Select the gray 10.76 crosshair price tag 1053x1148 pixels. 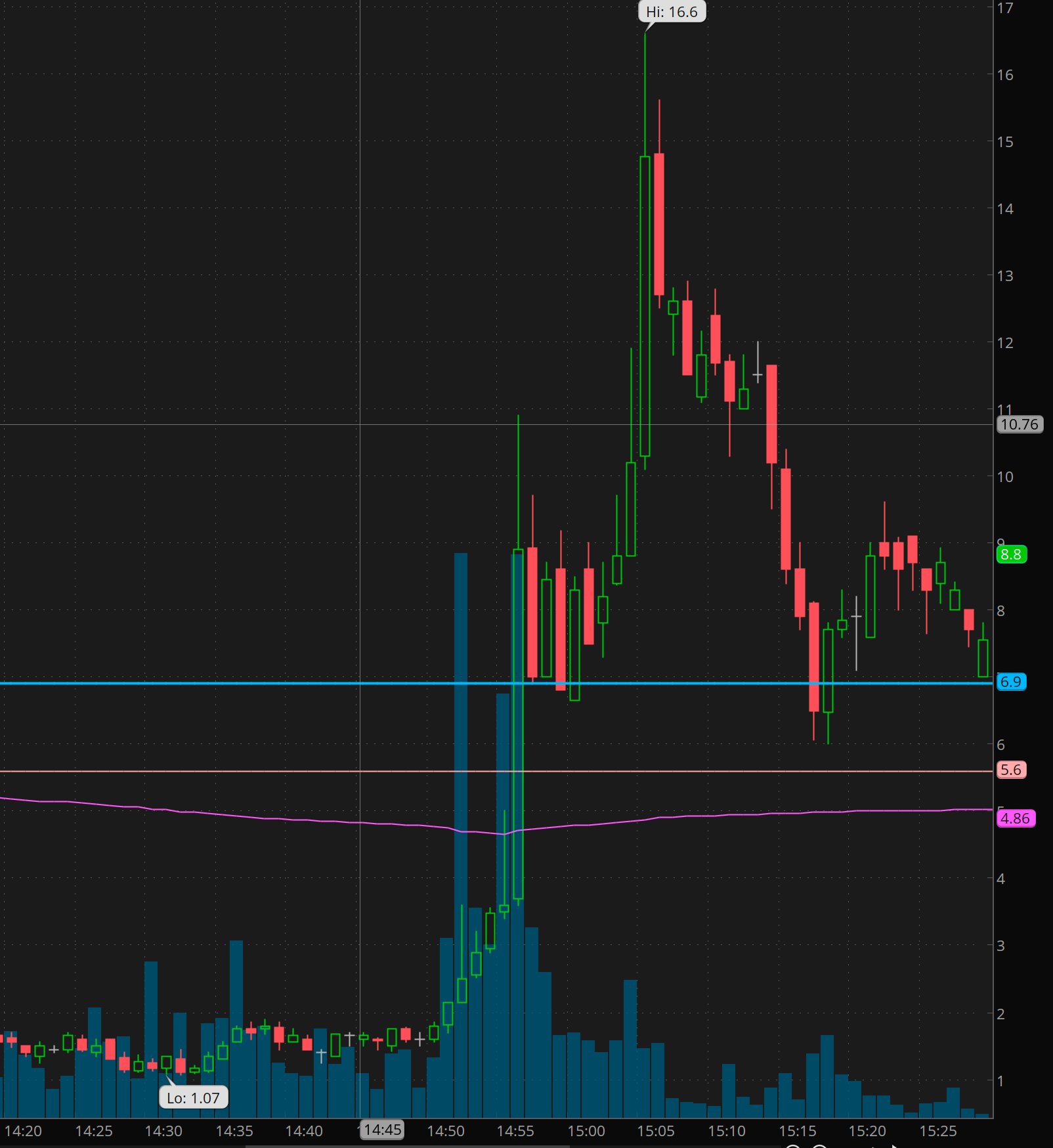click(1020, 424)
